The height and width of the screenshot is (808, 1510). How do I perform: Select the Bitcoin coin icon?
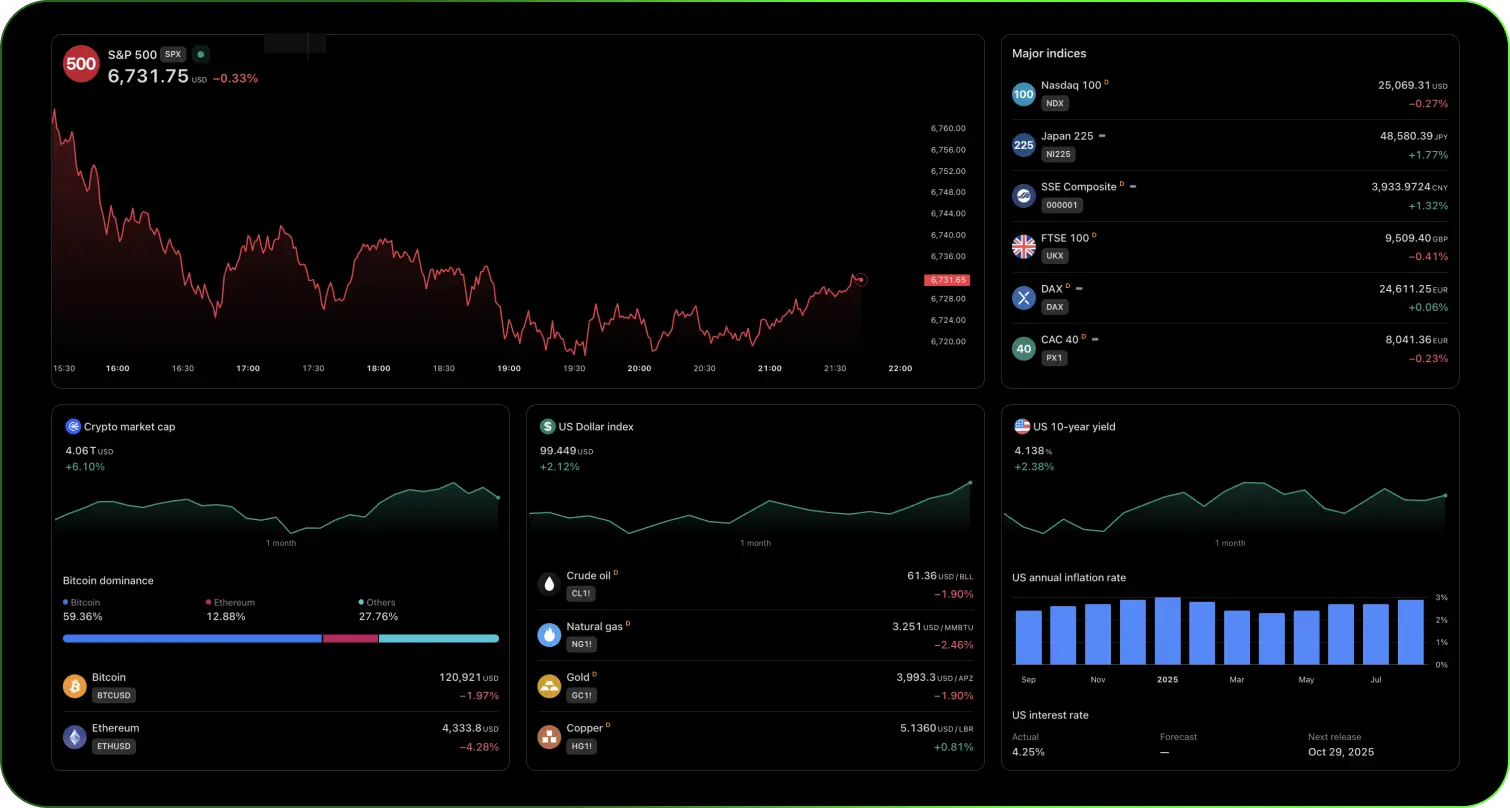(x=75, y=686)
